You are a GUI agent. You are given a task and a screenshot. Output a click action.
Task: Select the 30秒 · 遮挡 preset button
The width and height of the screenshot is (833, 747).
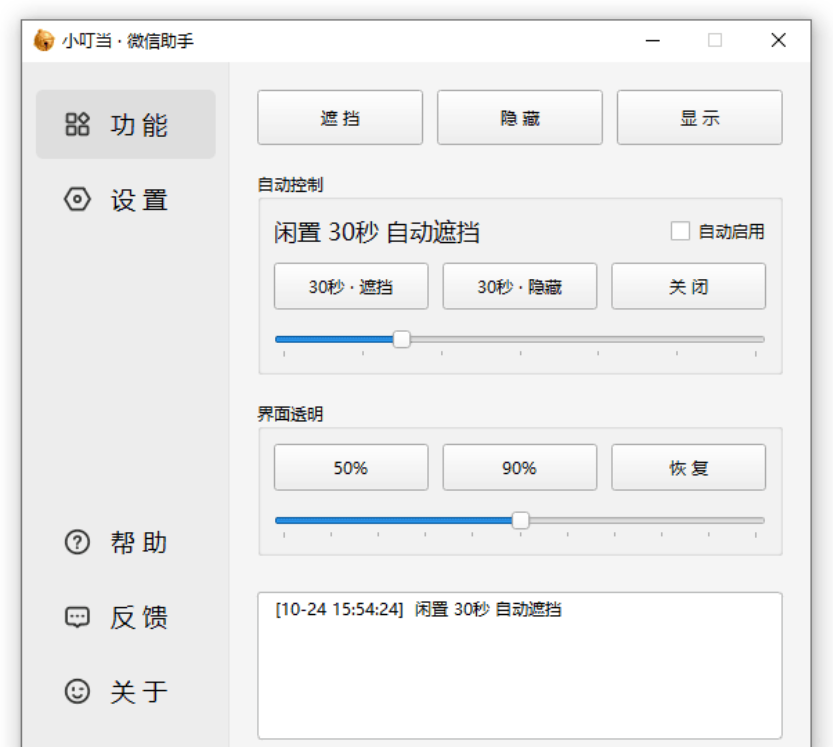[351, 287]
